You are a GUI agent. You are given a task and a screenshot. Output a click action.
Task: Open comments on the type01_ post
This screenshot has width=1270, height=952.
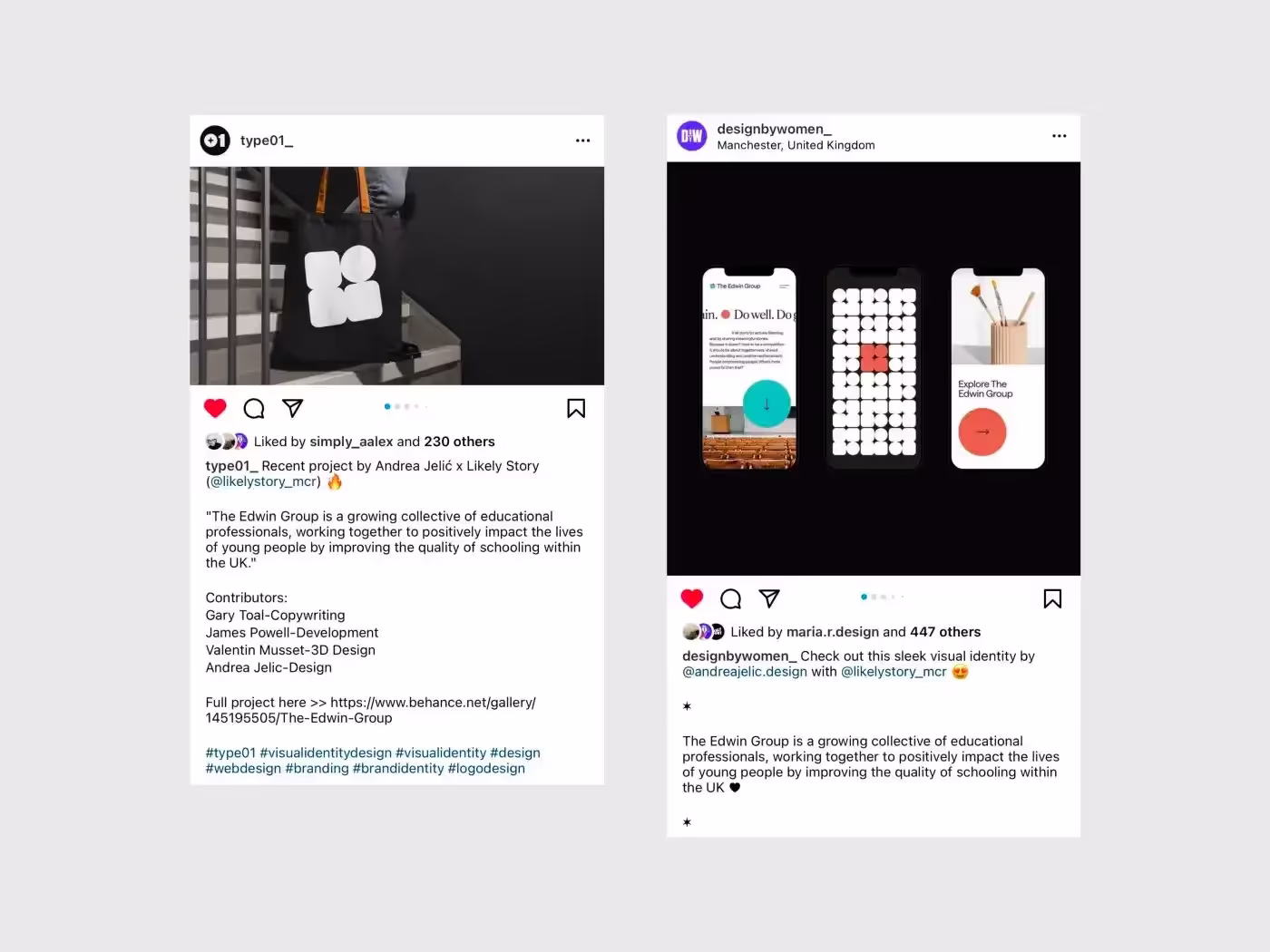(x=254, y=408)
